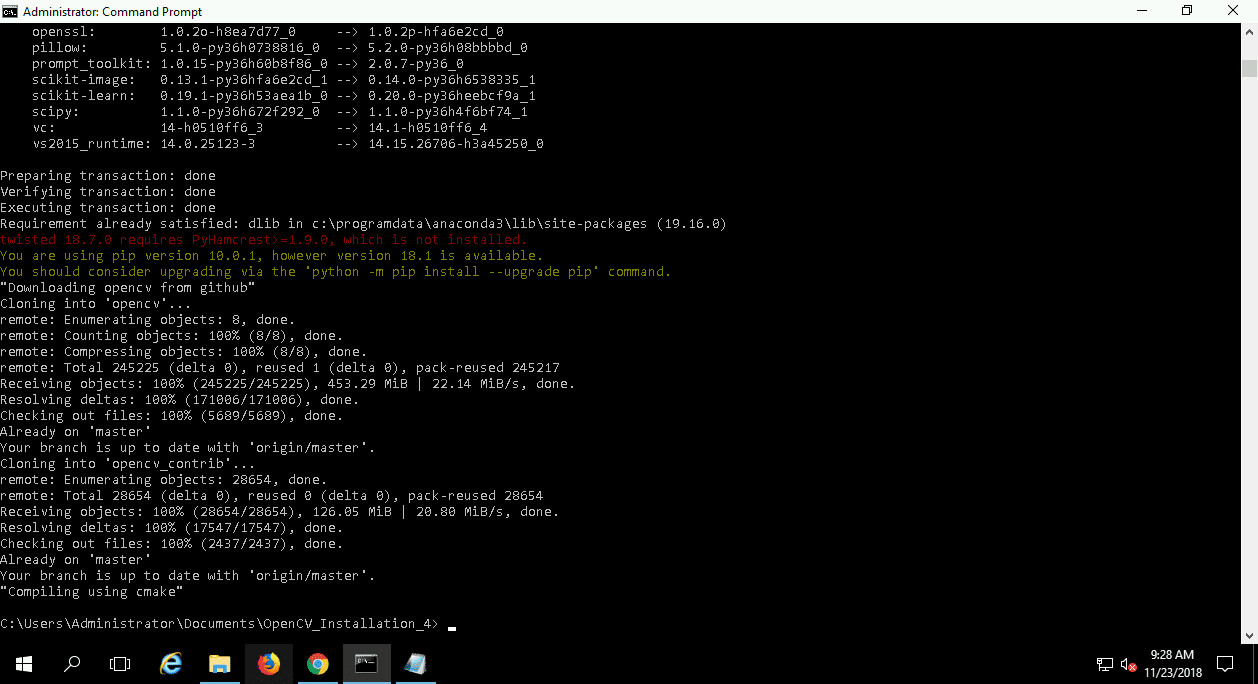Click "remote: Enumerating objects: 28654" line
Screen dimensions: 1258x684
pyautogui.click(x=164, y=480)
